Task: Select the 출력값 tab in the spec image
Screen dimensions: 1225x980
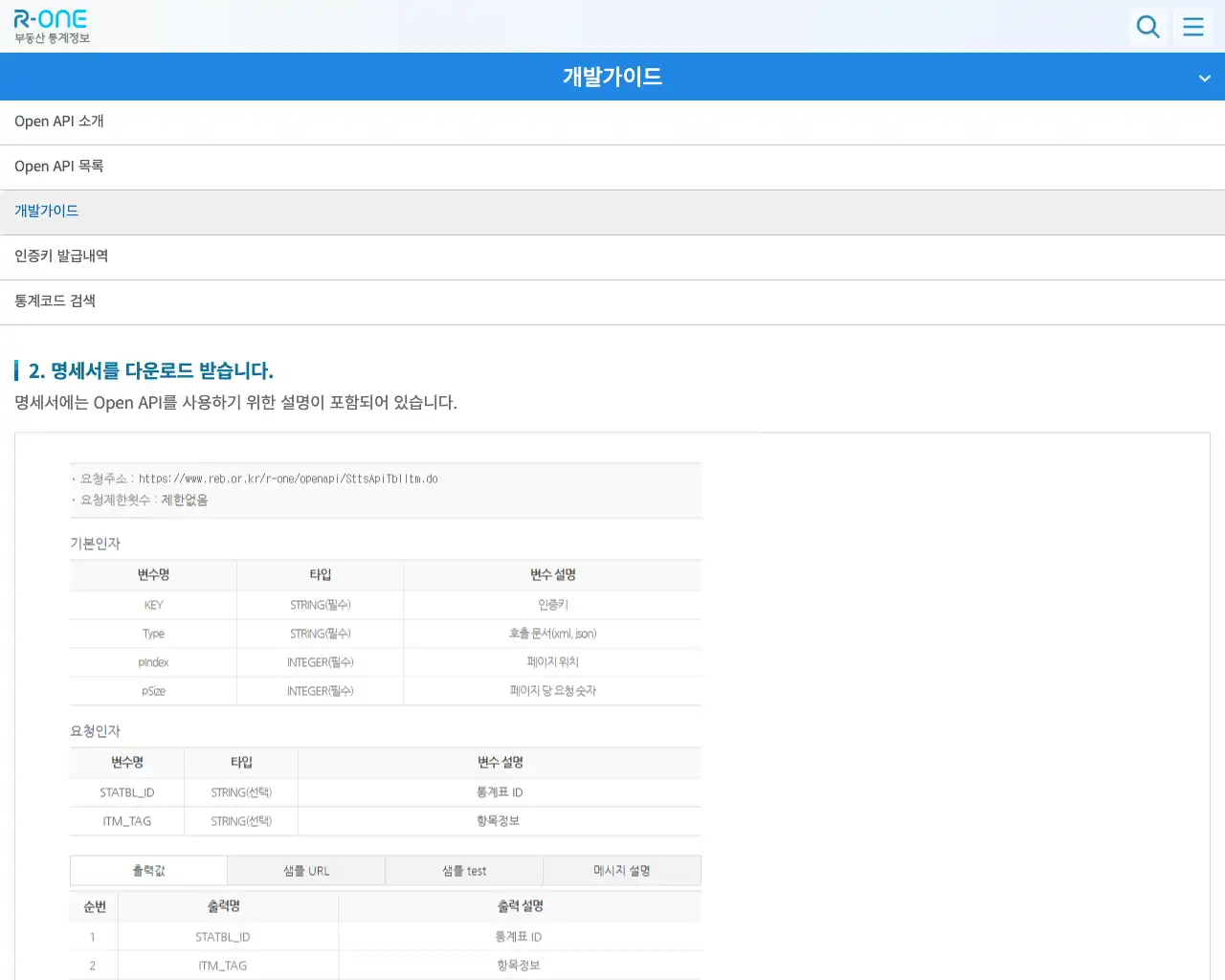Action: [148, 871]
